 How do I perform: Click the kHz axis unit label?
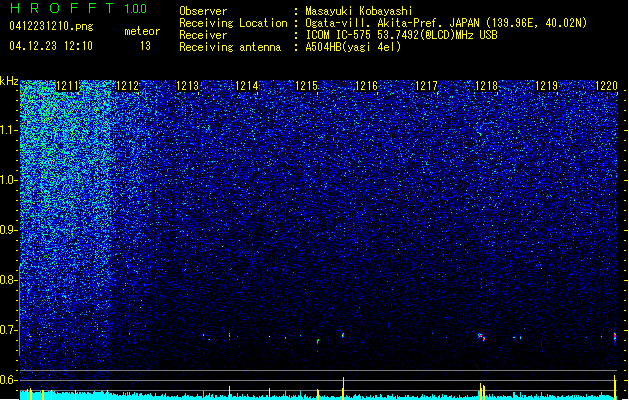pos(9,81)
